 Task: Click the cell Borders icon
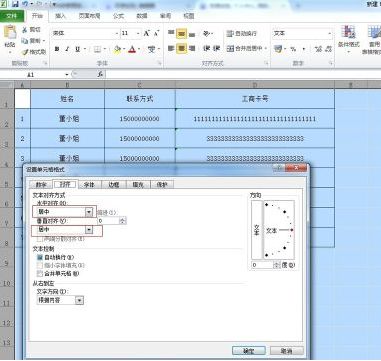point(97,49)
